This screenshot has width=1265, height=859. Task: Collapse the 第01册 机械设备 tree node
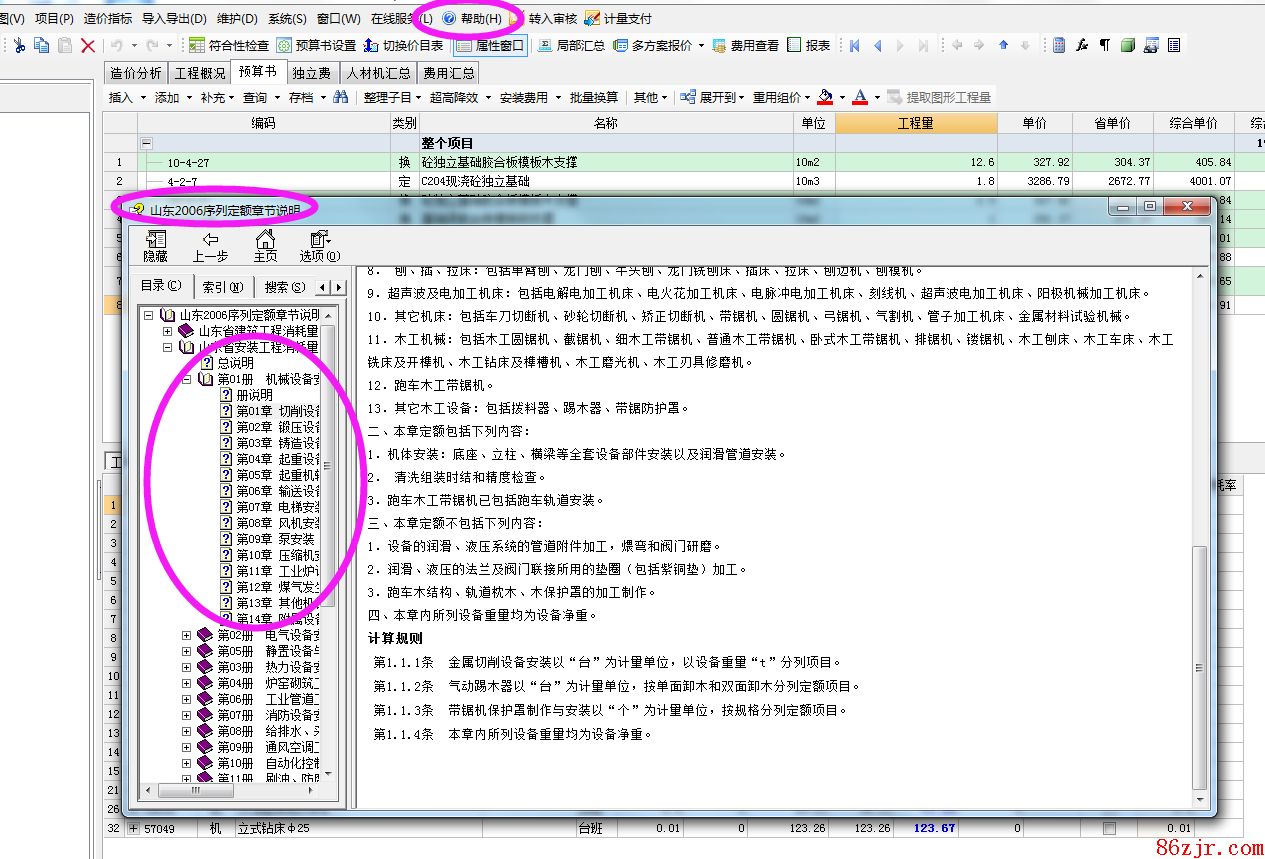[187, 379]
